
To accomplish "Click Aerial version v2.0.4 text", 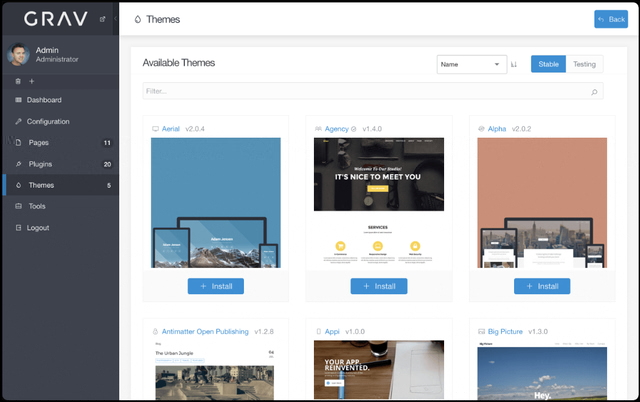I will pyautogui.click(x=195, y=129).
